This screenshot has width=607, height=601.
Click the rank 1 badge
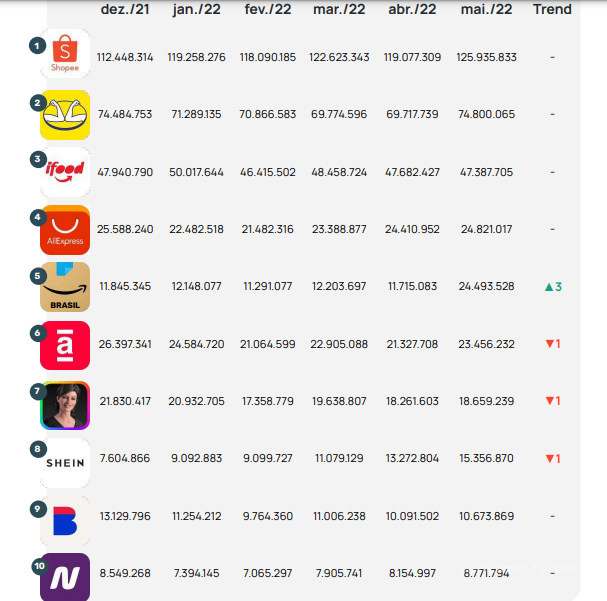click(x=37, y=46)
